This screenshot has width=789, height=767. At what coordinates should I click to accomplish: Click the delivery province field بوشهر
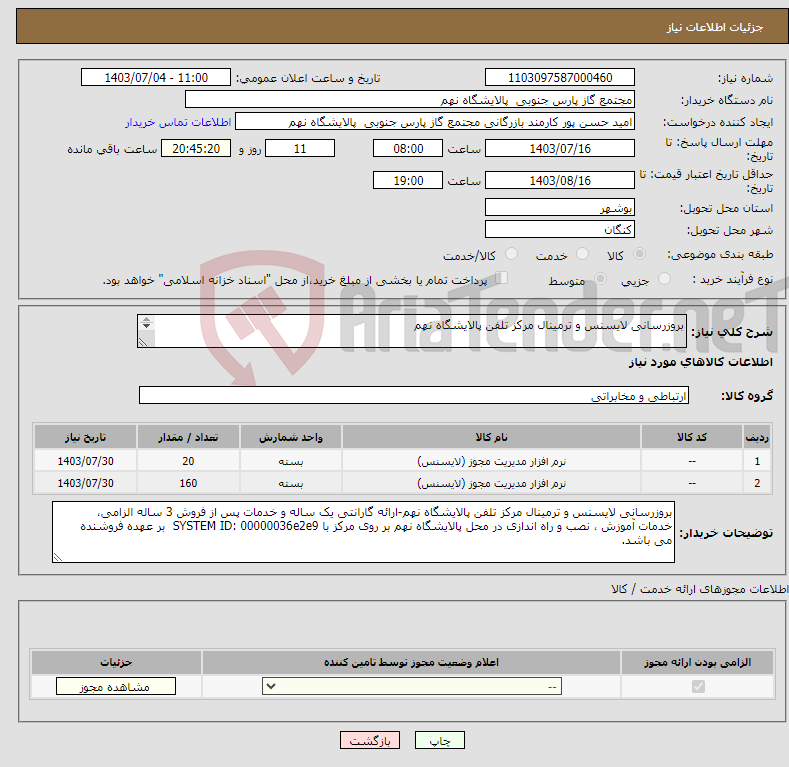[560, 207]
